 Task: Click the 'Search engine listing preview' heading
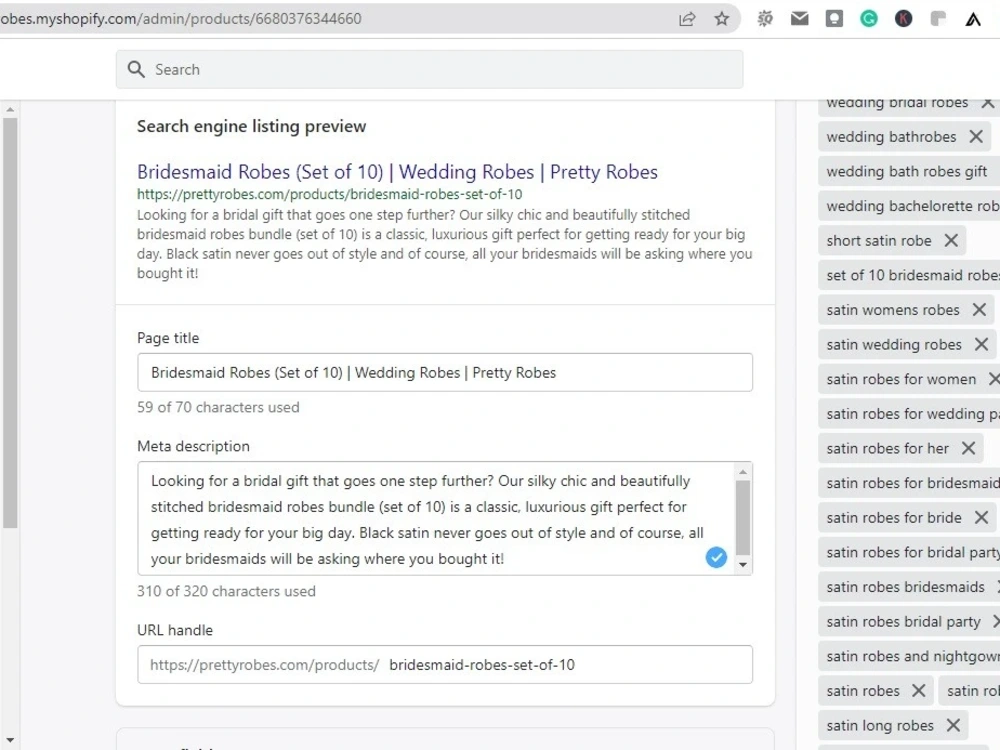click(251, 126)
